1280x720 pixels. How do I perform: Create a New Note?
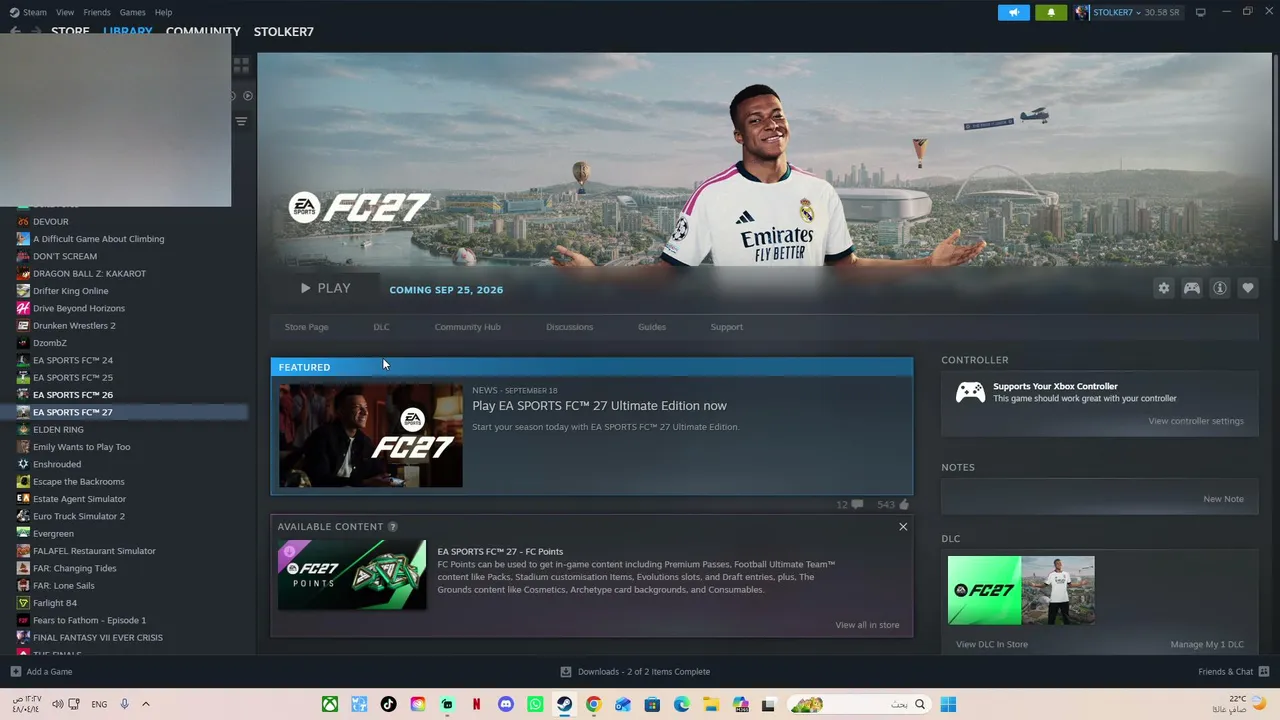tap(1223, 499)
